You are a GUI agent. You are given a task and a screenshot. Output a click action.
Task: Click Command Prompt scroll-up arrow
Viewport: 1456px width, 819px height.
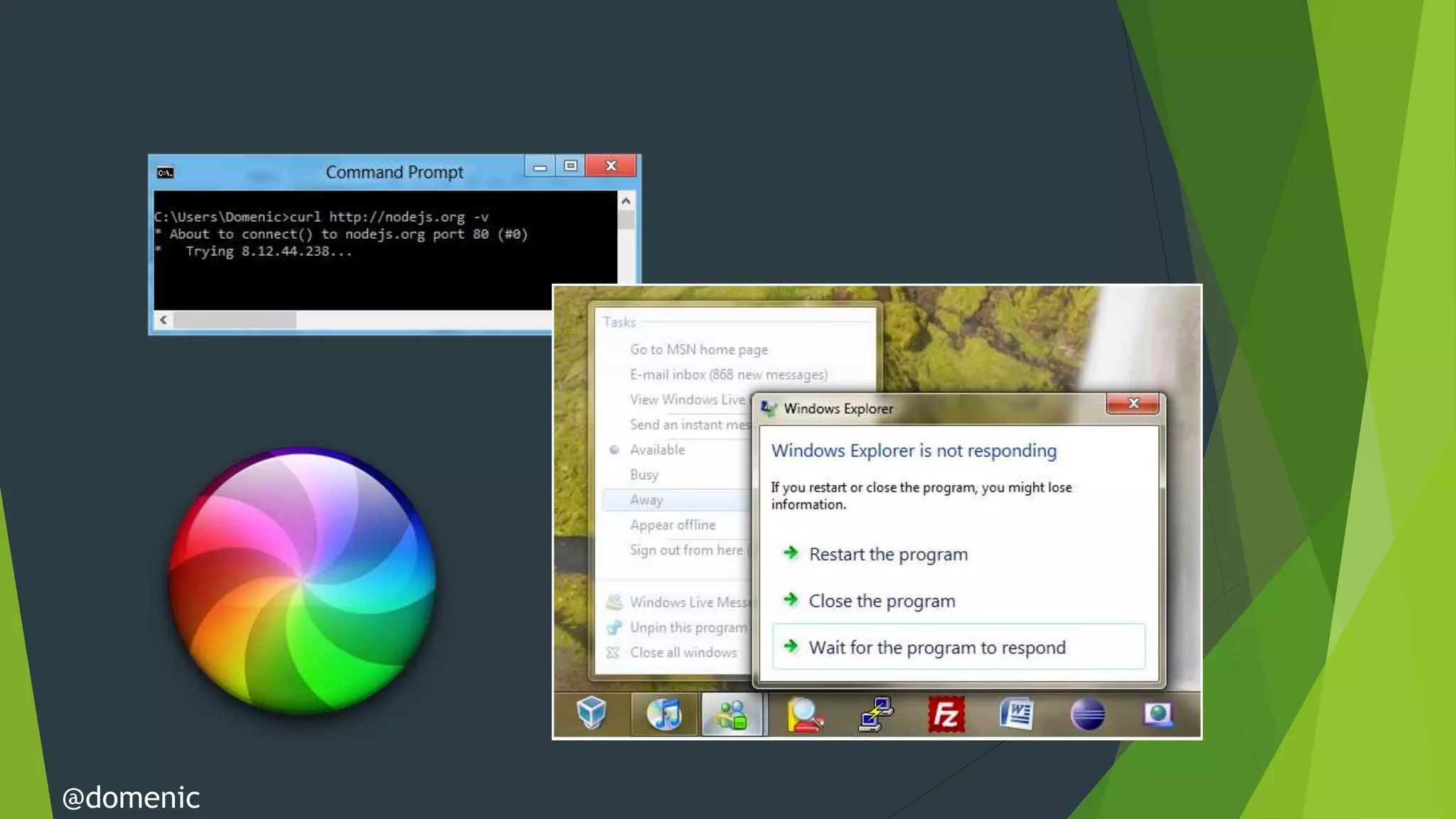626,201
